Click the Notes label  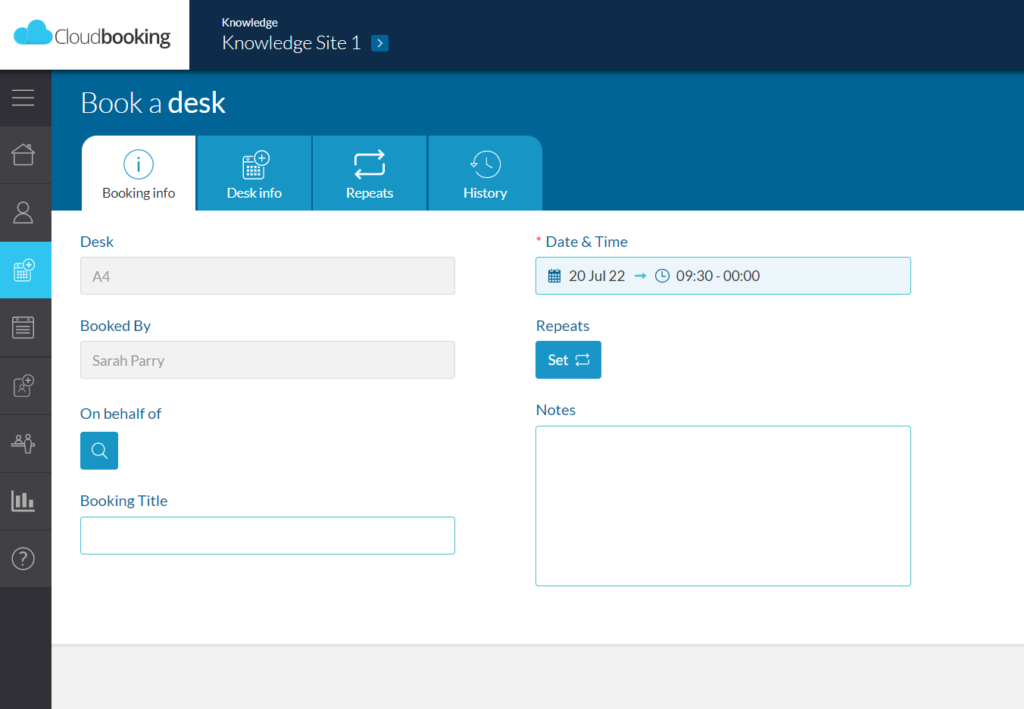[556, 410]
